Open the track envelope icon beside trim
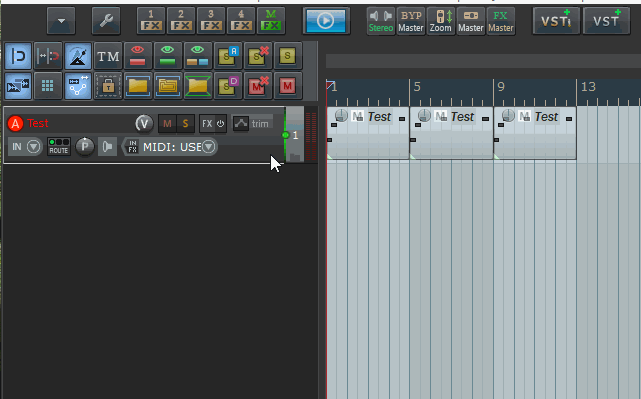Image resolution: width=641 pixels, height=399 pixels. tap(241, 123)
